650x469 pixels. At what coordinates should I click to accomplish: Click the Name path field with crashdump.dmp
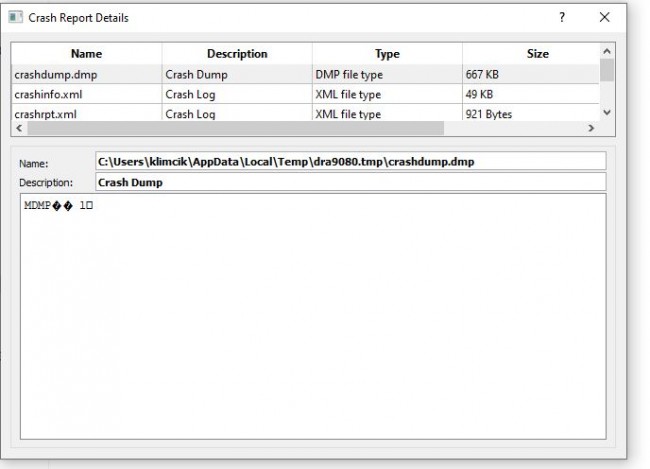click(x=351, y=161)
